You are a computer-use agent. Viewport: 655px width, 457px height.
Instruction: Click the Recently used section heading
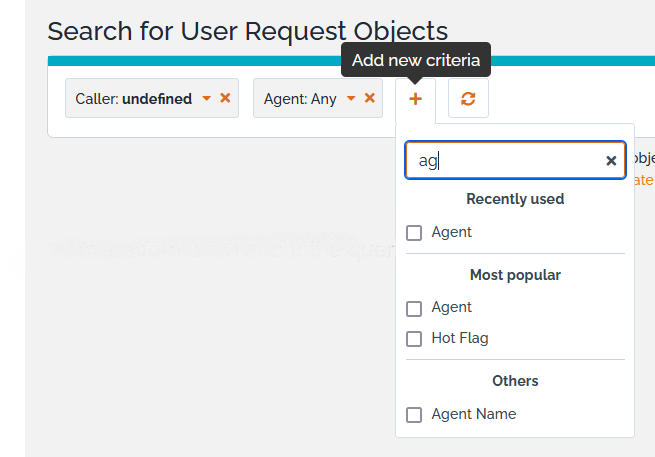pos(515,199)
